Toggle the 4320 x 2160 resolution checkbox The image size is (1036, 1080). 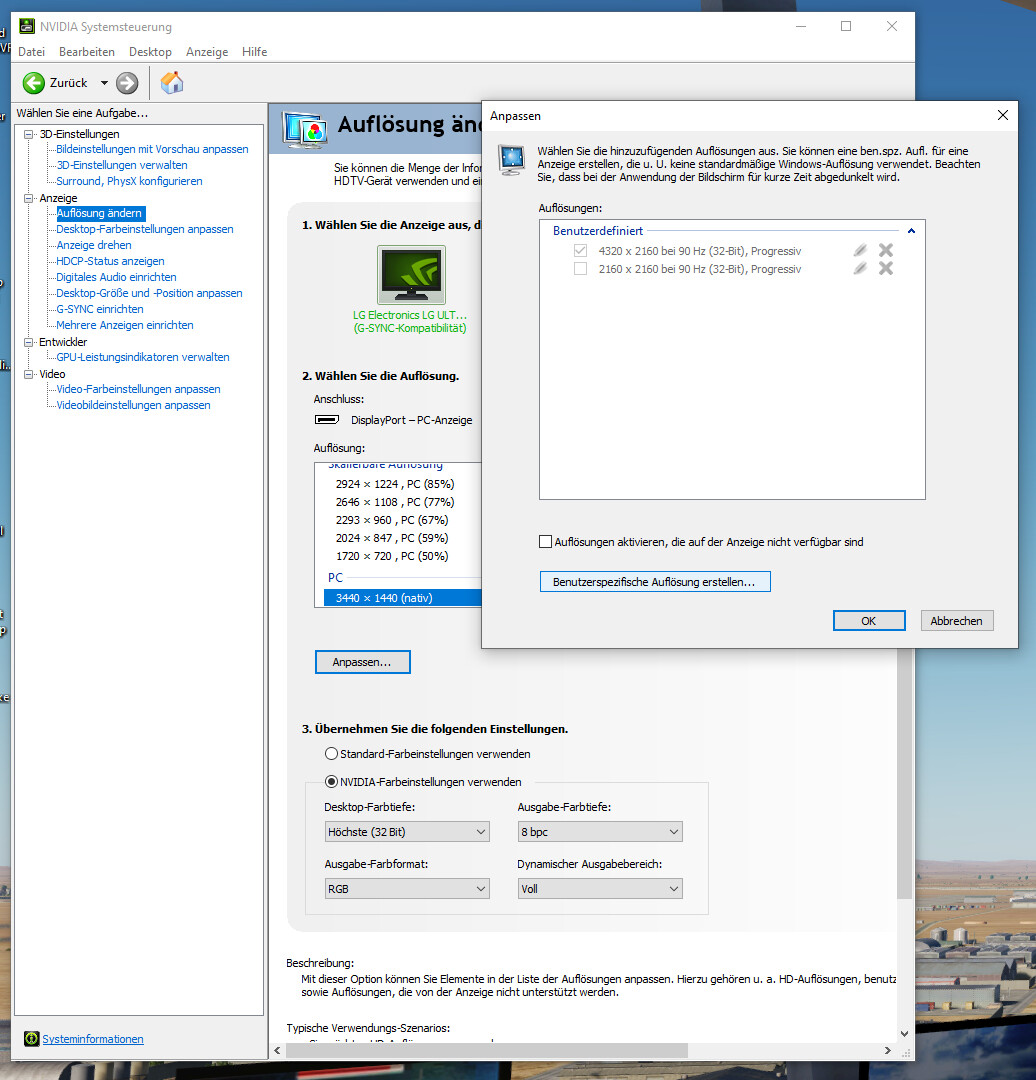581,251
